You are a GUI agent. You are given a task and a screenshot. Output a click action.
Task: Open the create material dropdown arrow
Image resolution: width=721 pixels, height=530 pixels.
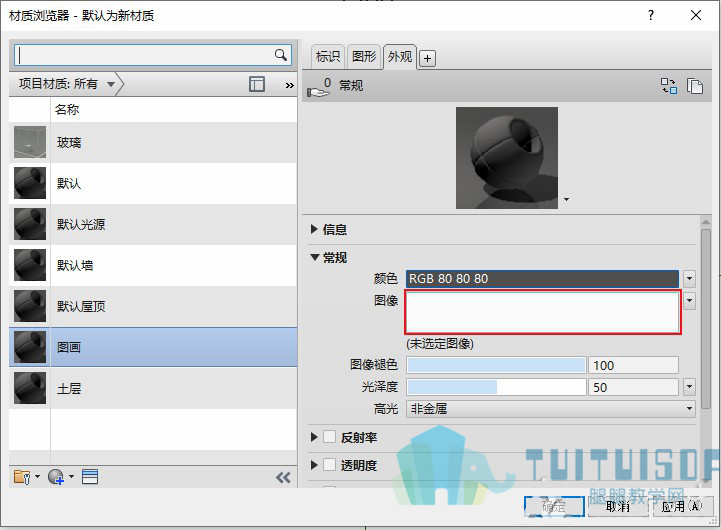click(71, 477)
